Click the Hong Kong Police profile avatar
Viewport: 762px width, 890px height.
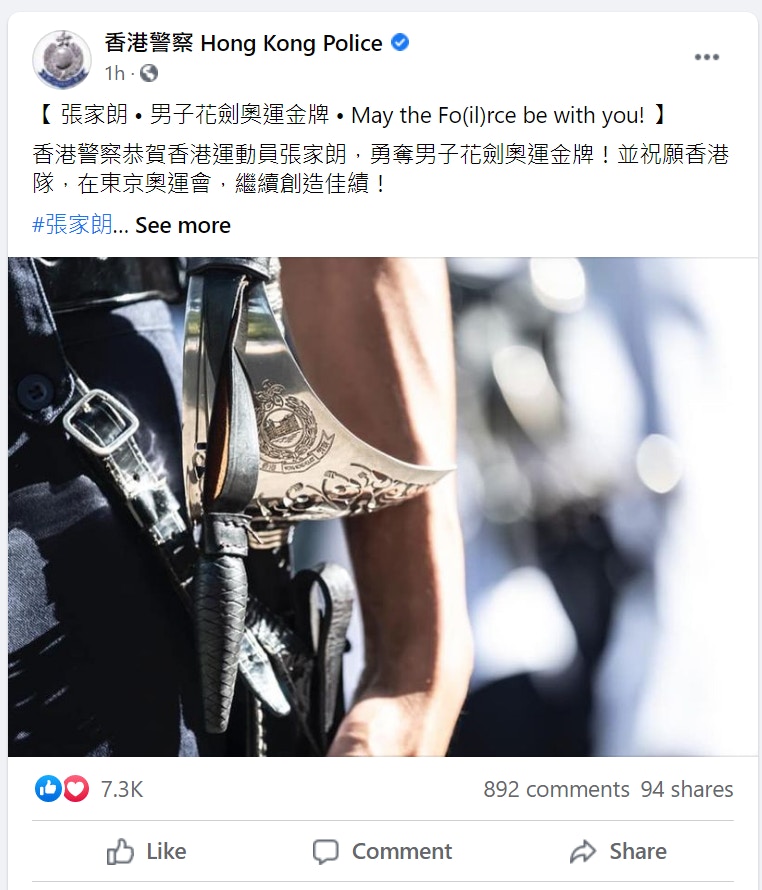coord(61,60)
